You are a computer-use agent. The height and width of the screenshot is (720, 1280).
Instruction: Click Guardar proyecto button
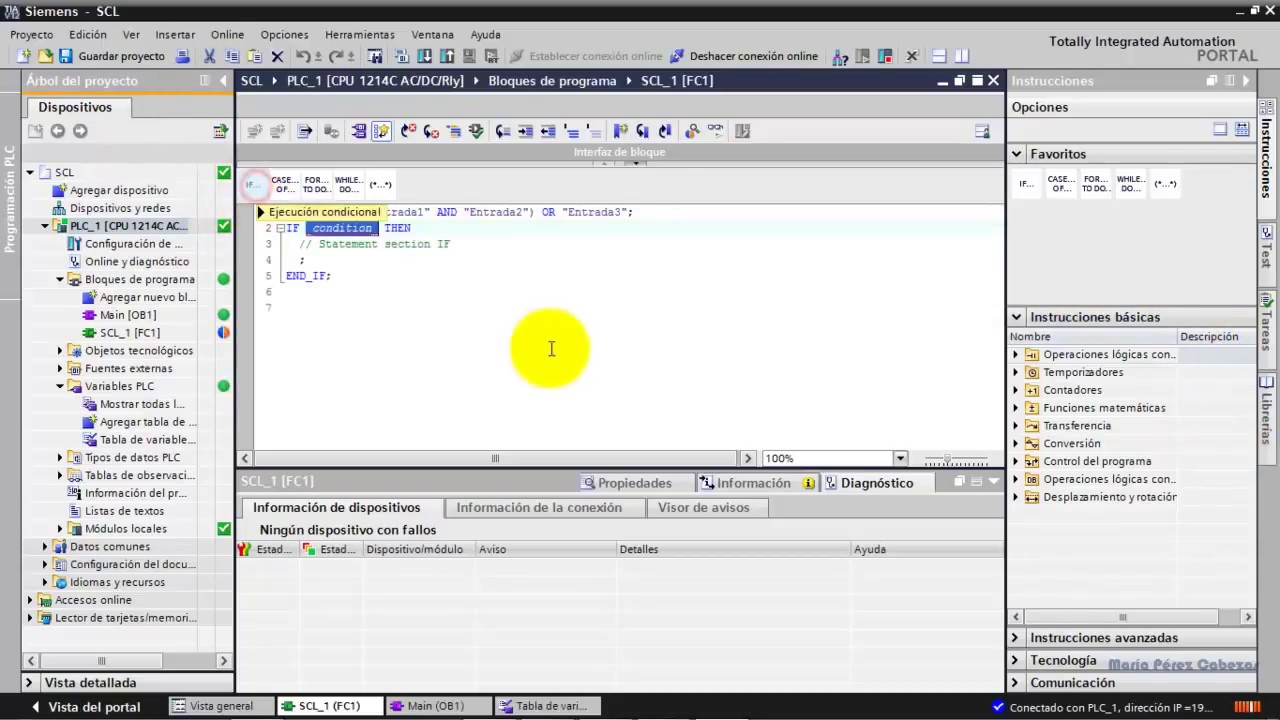point(113,56)
